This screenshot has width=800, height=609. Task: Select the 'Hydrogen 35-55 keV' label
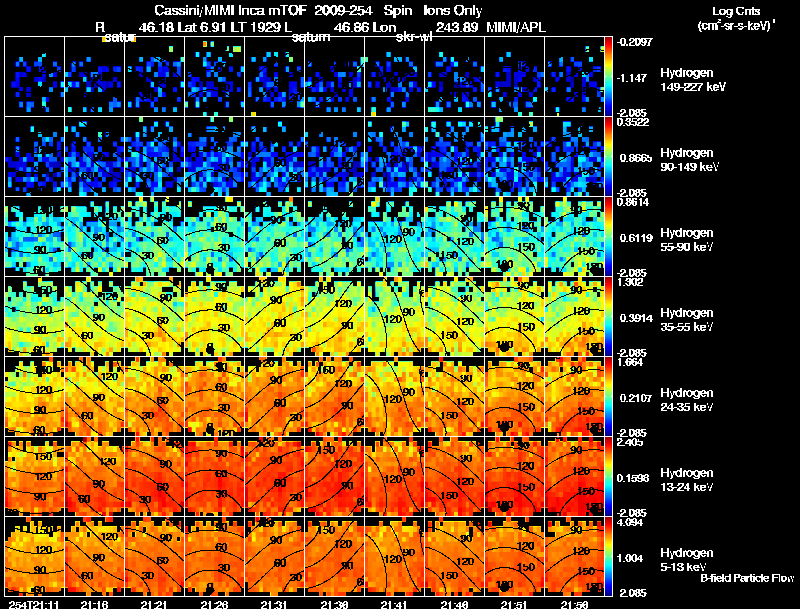coord(686,320)
